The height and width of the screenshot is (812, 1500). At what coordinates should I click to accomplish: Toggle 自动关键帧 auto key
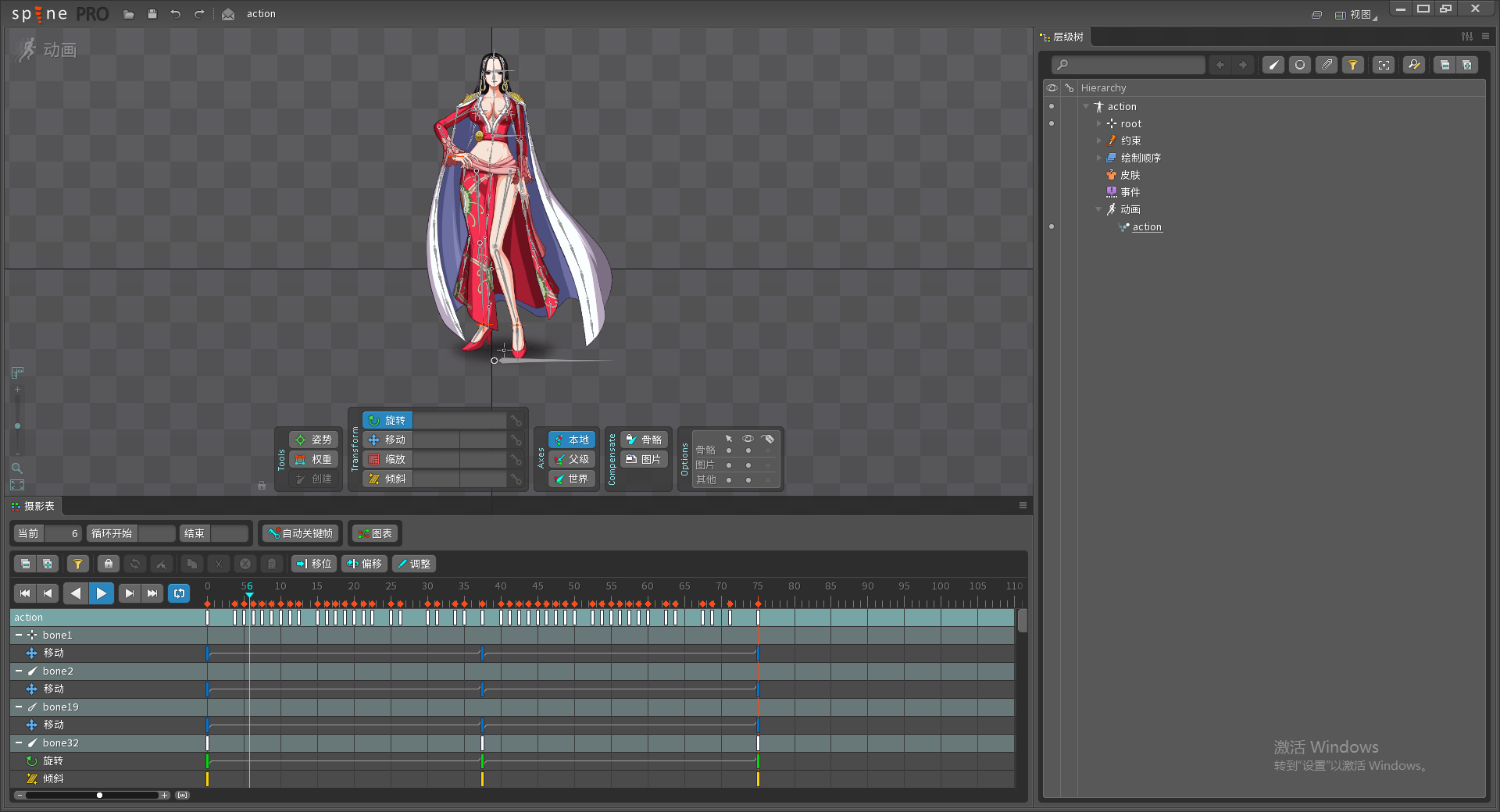pyautogui.click(x=301, y=533)
